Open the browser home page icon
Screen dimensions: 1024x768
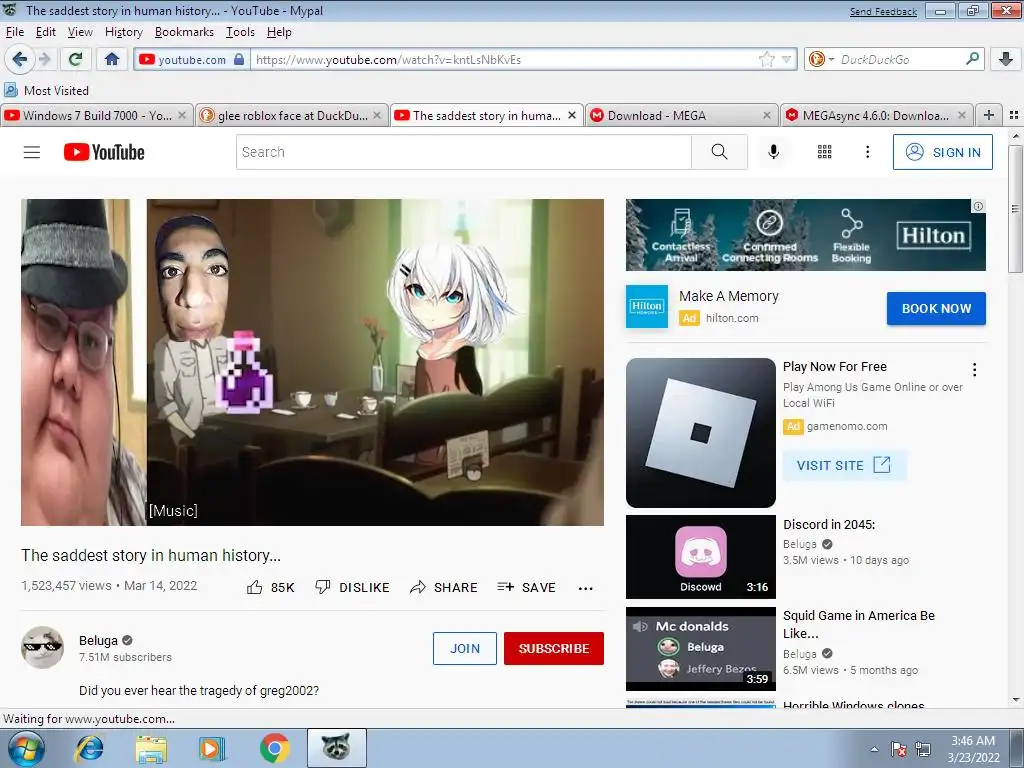point(112,59)
